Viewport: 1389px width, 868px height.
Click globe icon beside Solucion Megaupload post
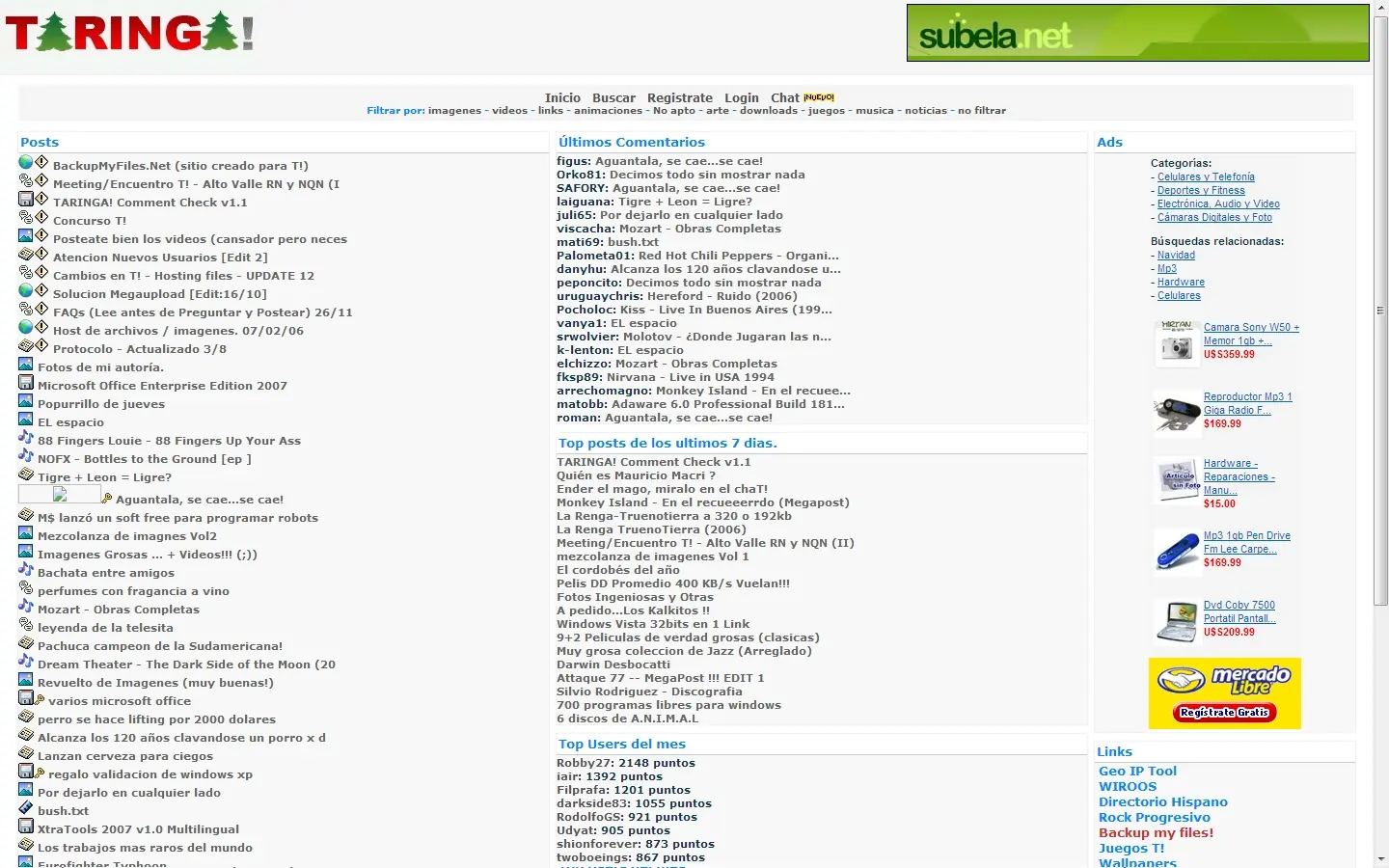coord(26,290)
